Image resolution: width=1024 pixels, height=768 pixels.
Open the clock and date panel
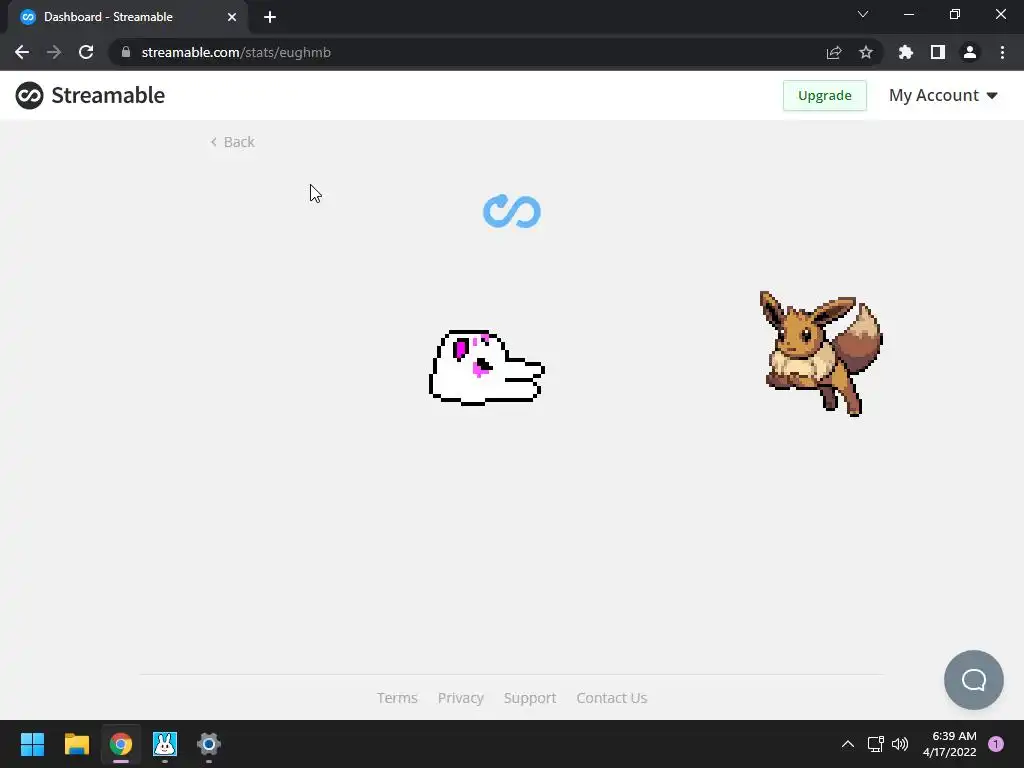950,744
